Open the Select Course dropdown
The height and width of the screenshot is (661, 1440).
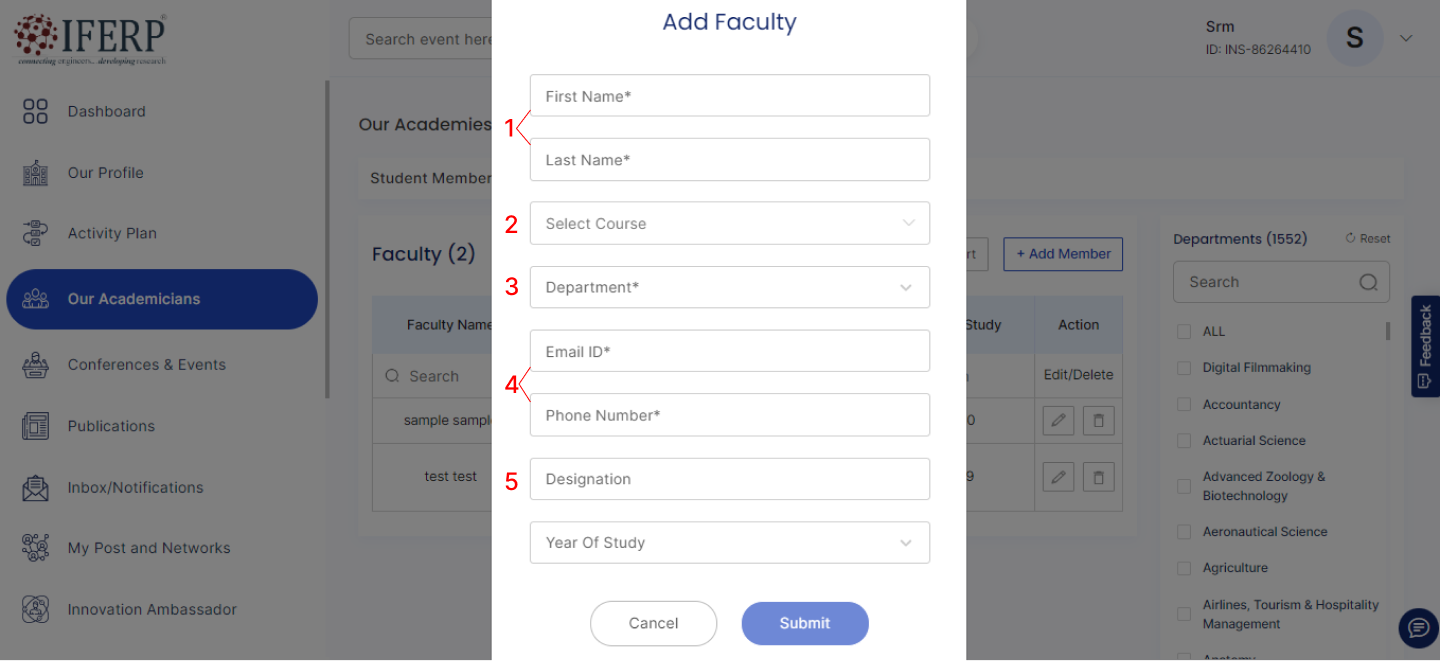[729, 223]
